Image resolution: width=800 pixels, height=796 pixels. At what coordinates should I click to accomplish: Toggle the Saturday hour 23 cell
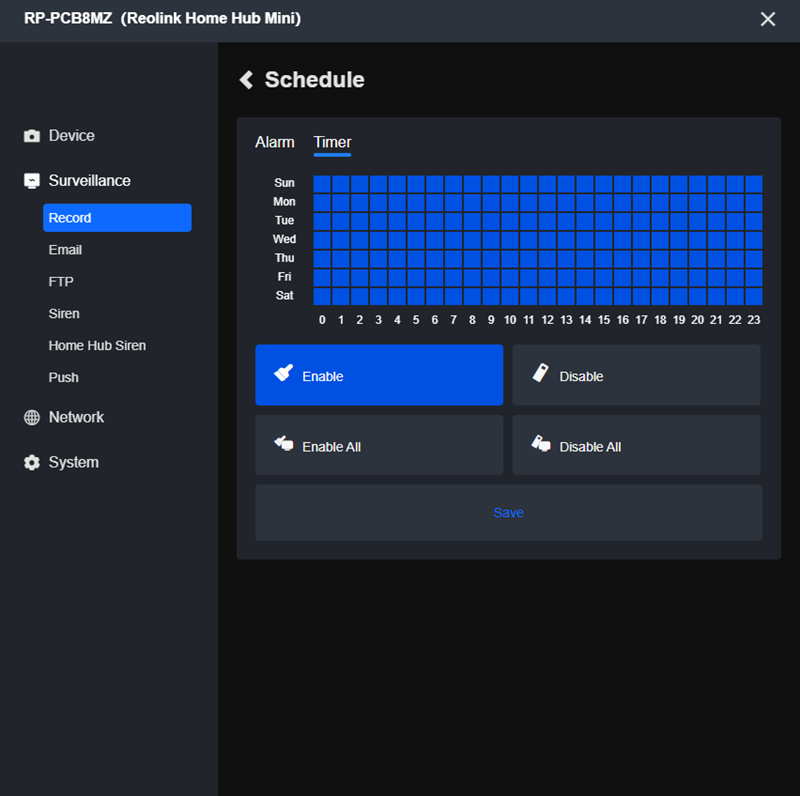[754, 296]
